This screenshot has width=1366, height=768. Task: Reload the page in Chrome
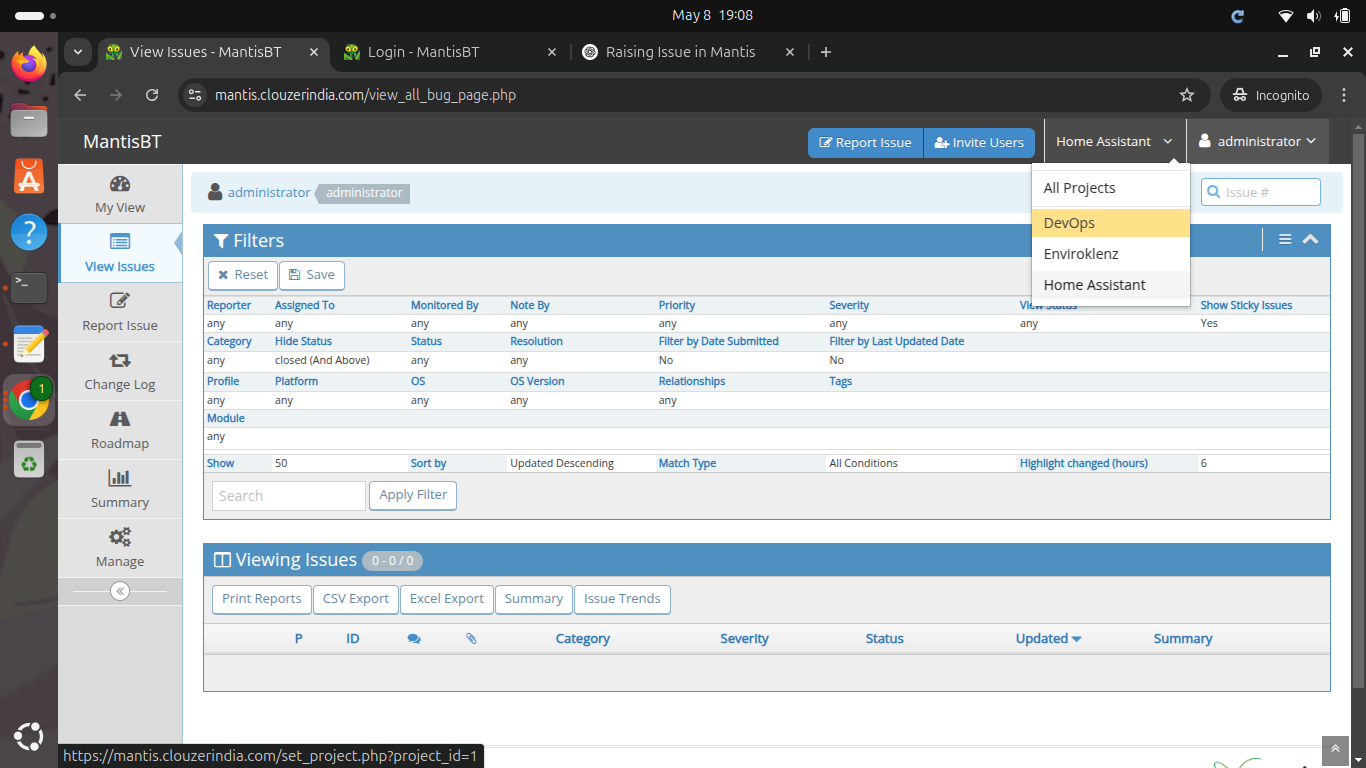tap(152, 95)
